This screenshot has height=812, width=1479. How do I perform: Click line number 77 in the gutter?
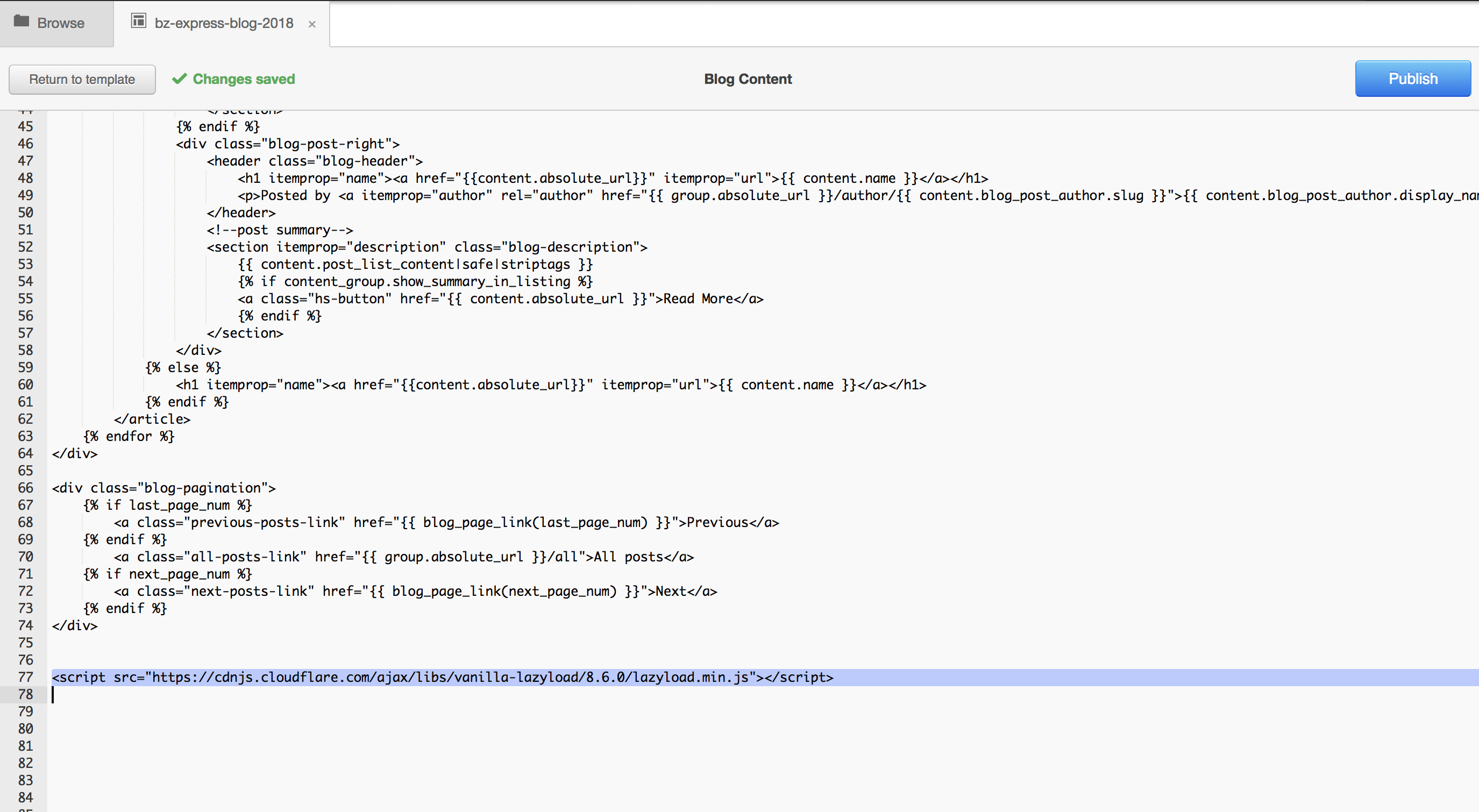[25, 677]
